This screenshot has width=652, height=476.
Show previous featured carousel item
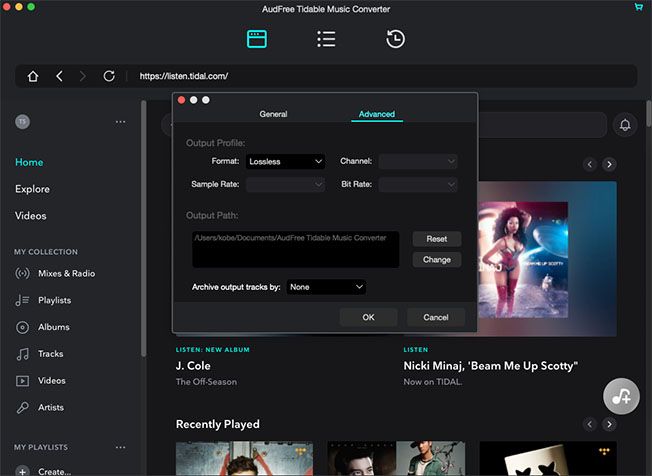(590, 164)
